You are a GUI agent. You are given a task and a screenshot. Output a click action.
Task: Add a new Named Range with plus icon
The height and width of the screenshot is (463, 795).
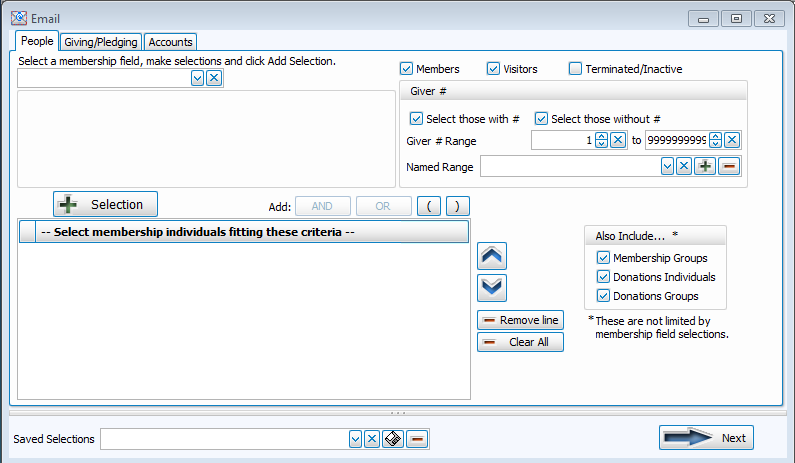point(706,167)
